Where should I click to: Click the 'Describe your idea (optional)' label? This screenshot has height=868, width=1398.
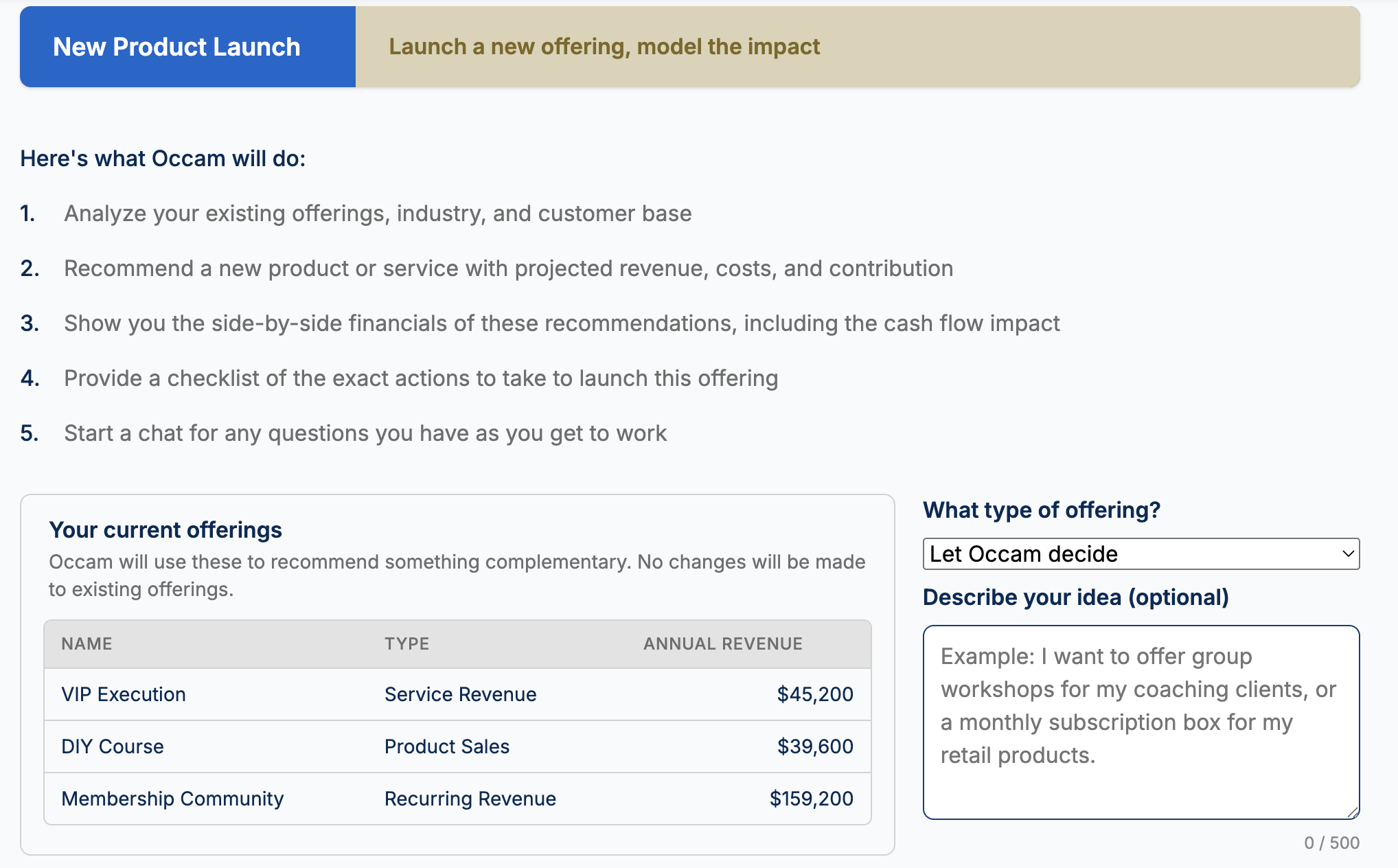click(x=1075, y=597)
